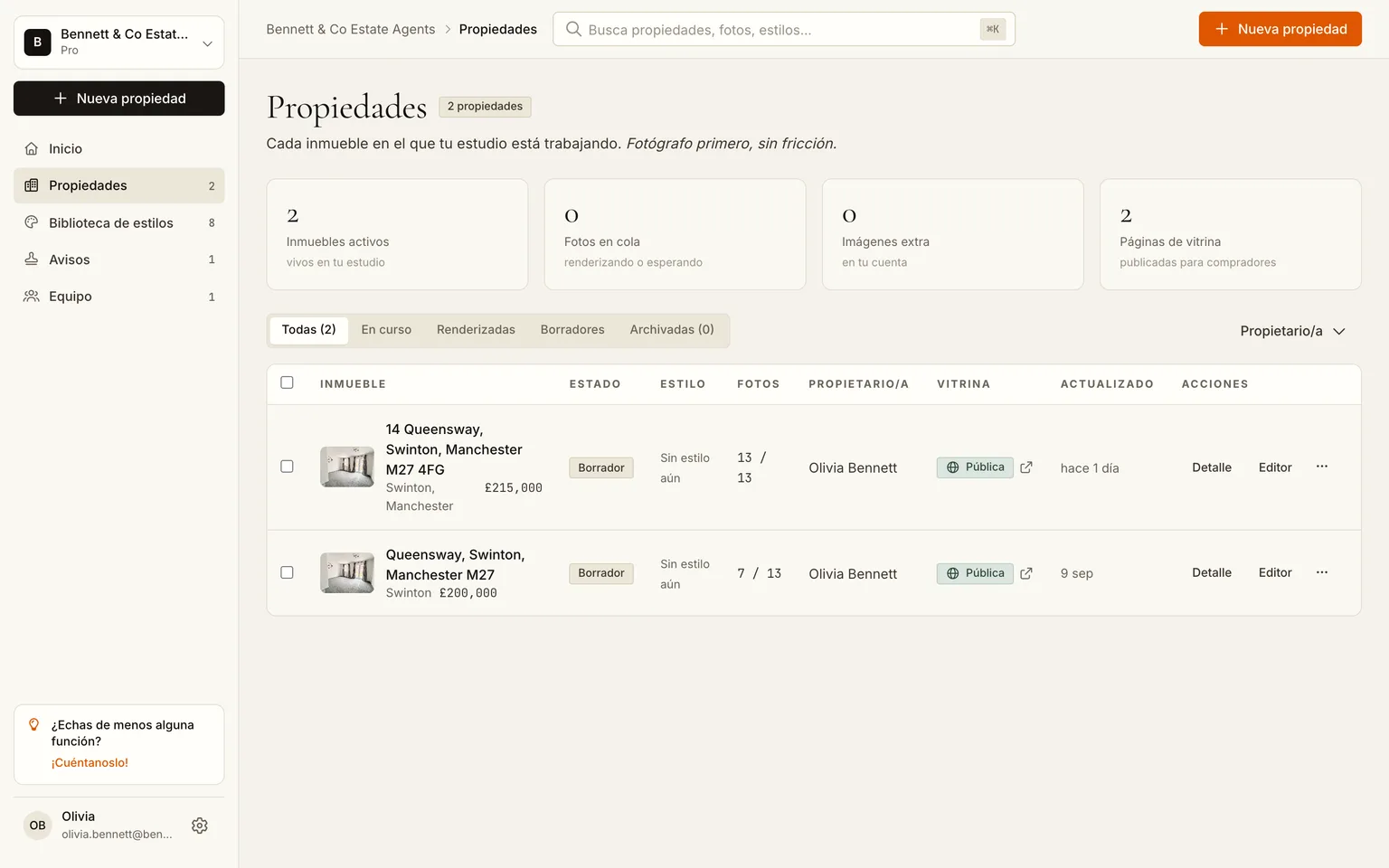Click the Bennett & Co Estate Agents breadcrumb
1389x868 pixels.
351,29
